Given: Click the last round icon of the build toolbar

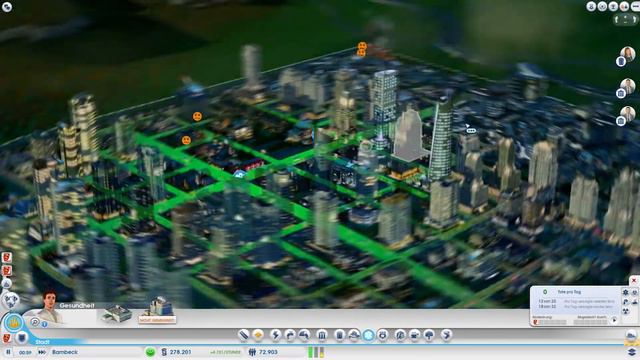Looking at the screenshot, I should tap(447, 335).
